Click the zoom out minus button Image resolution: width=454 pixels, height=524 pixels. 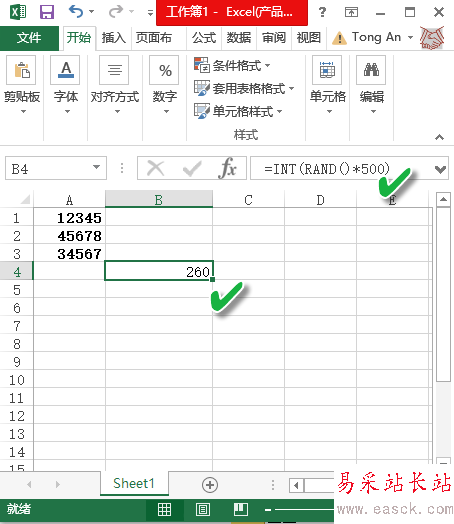[268, 510]
